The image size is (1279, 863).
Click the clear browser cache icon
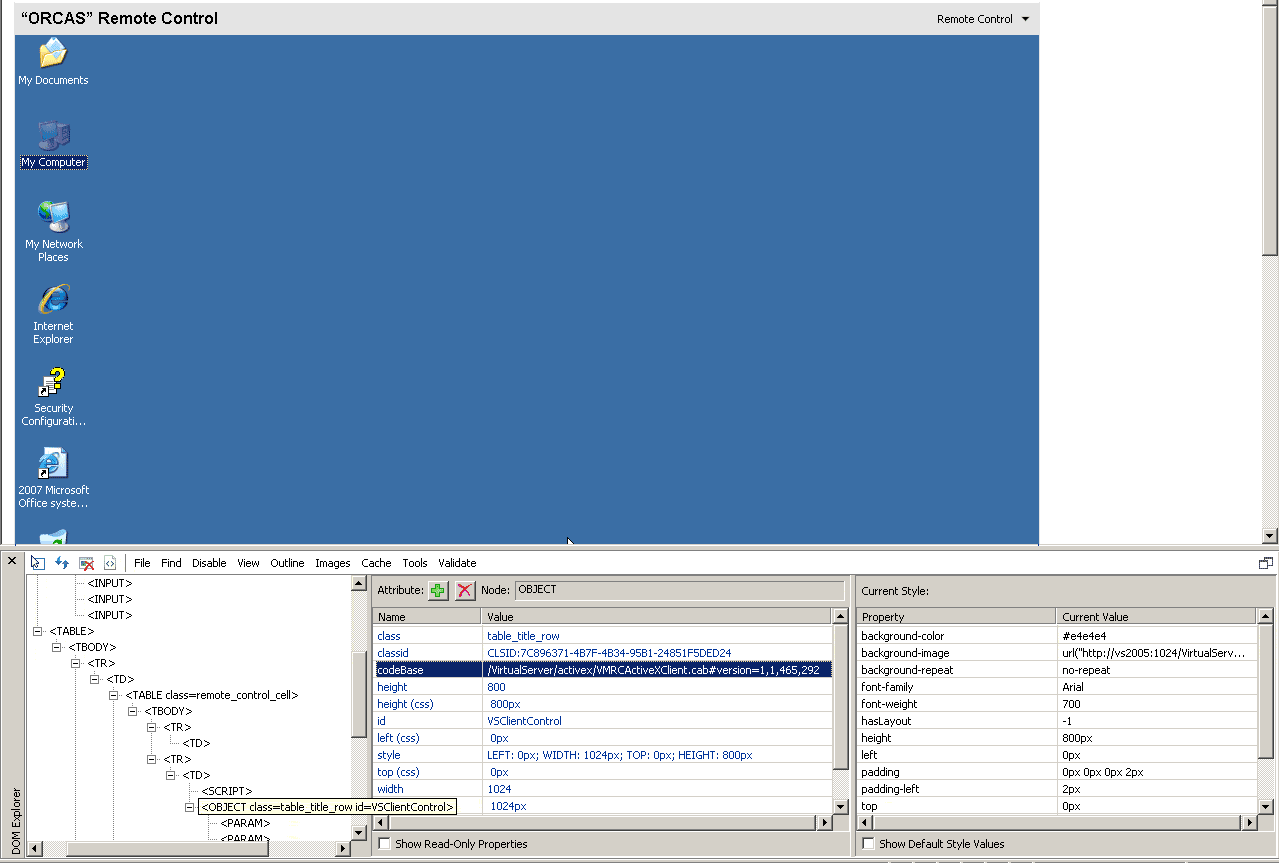[87, 563]
